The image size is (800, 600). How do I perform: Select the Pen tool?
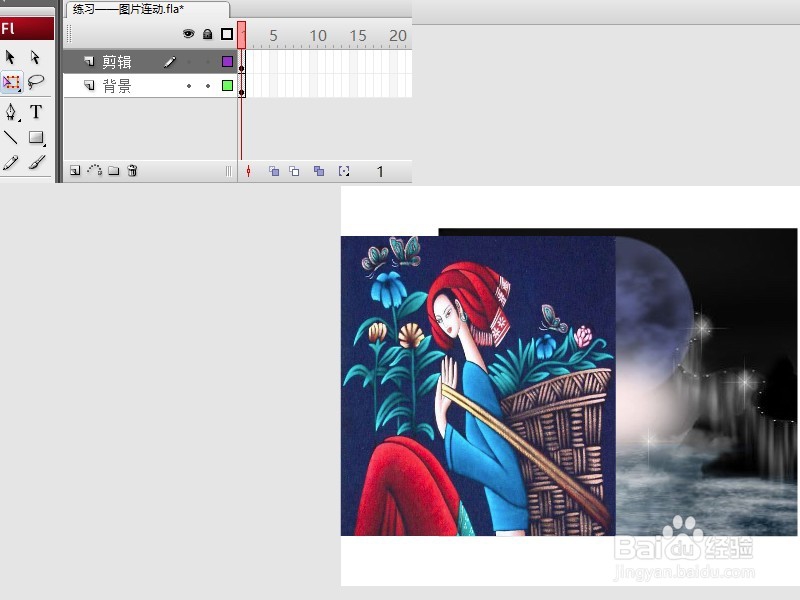(x=11, y=112)
